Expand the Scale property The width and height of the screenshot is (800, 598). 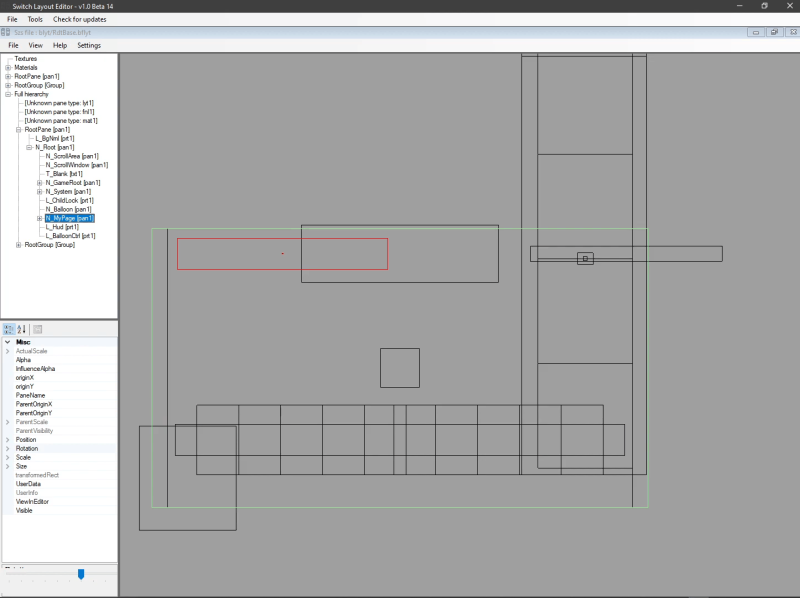[x=8, y=458]
